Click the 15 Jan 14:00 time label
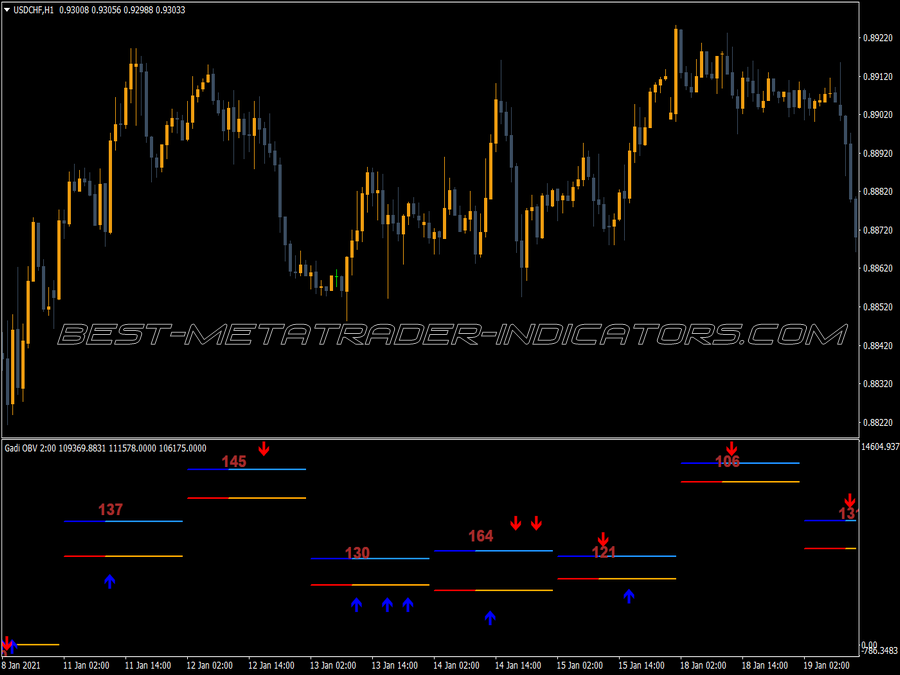This screenshot has height=675, width=900. click(x=641, y=665)
